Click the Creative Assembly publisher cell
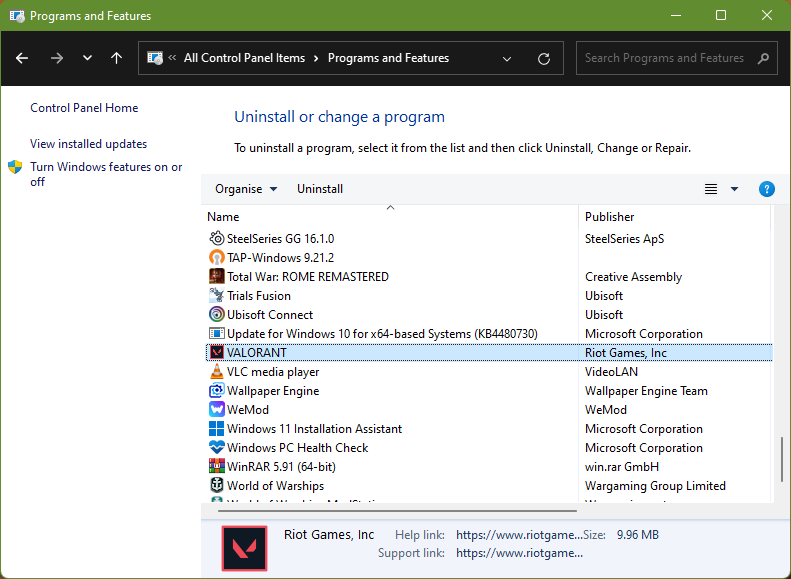Image resolution: width=791 pixels, height=579 pixels. click(633, 277)
